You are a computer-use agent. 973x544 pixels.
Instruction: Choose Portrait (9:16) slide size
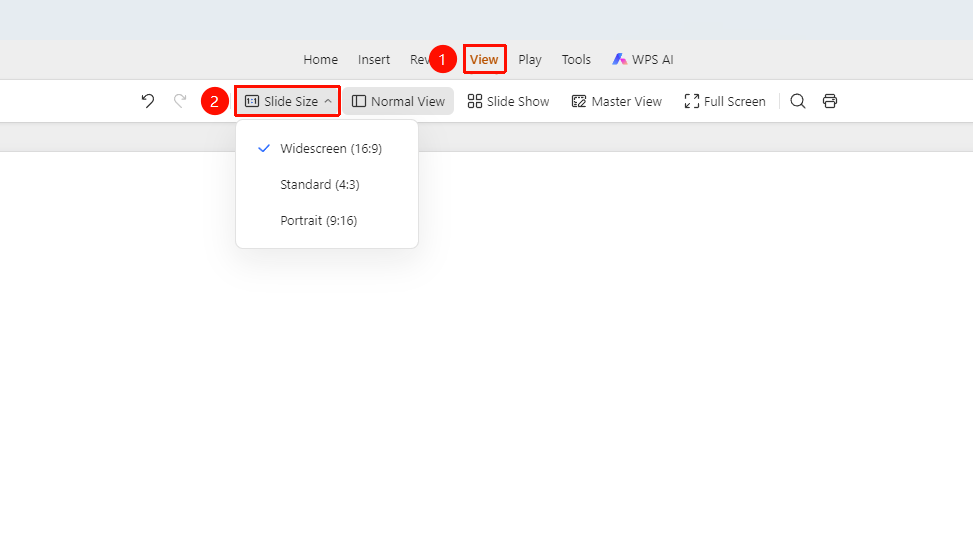pos(327,221)
